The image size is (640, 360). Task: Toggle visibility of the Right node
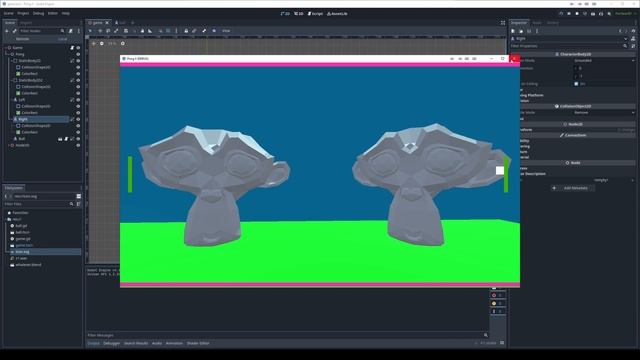pyautogui.click(x=78, y=119)
